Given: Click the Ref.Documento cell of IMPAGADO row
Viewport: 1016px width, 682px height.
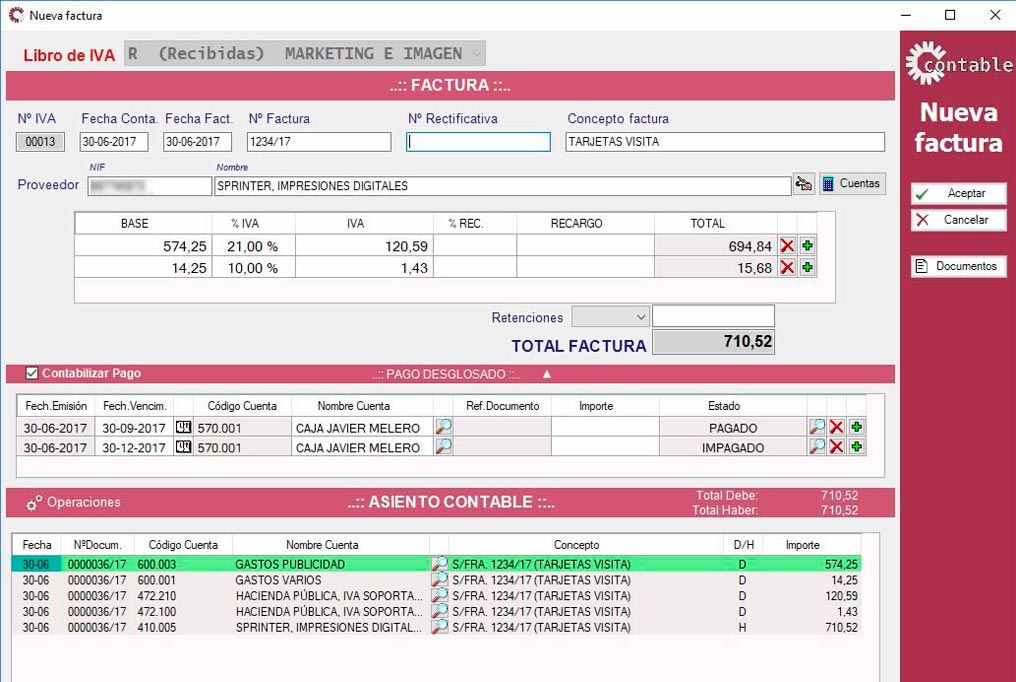Looking at the screenshot, I should point(502,447).
